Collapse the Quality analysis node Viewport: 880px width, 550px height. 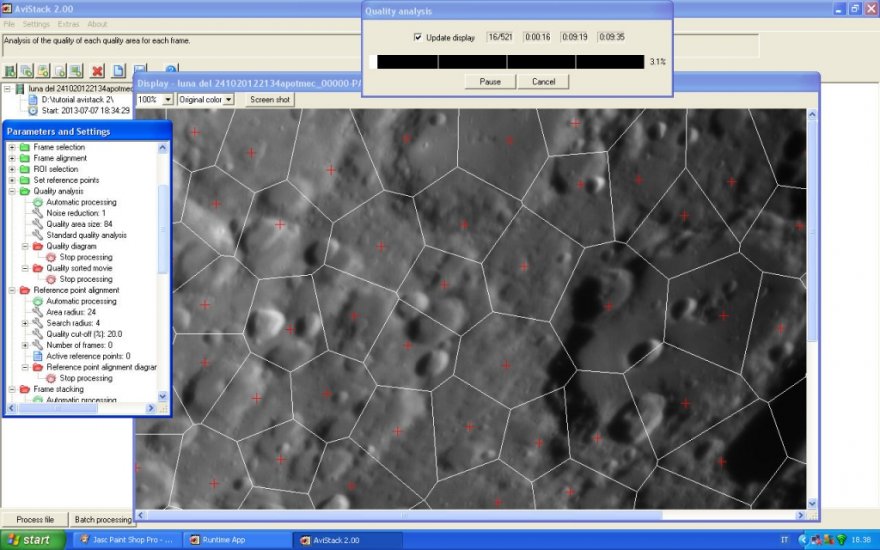click(x=12, y=191)
